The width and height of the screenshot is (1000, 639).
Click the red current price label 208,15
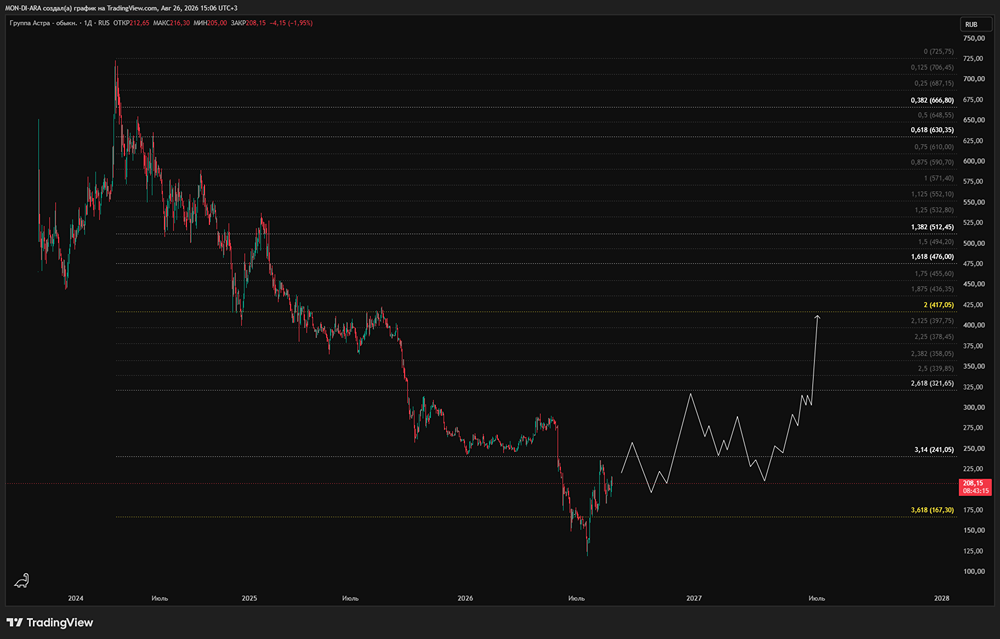click(975, 487)
